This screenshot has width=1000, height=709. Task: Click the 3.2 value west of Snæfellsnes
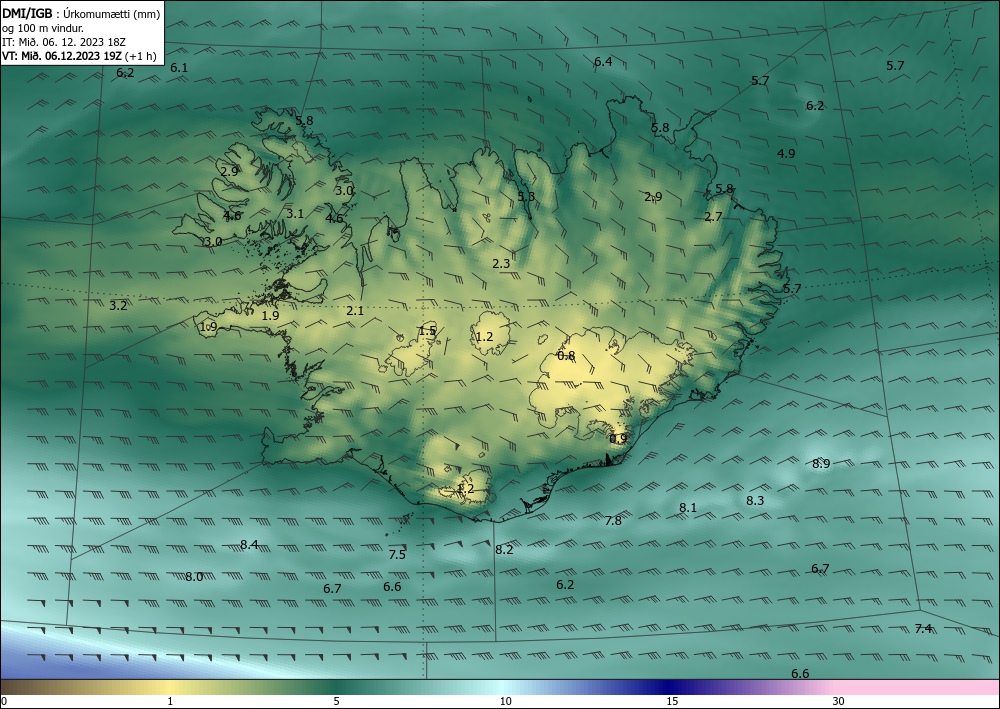(118, 305)
